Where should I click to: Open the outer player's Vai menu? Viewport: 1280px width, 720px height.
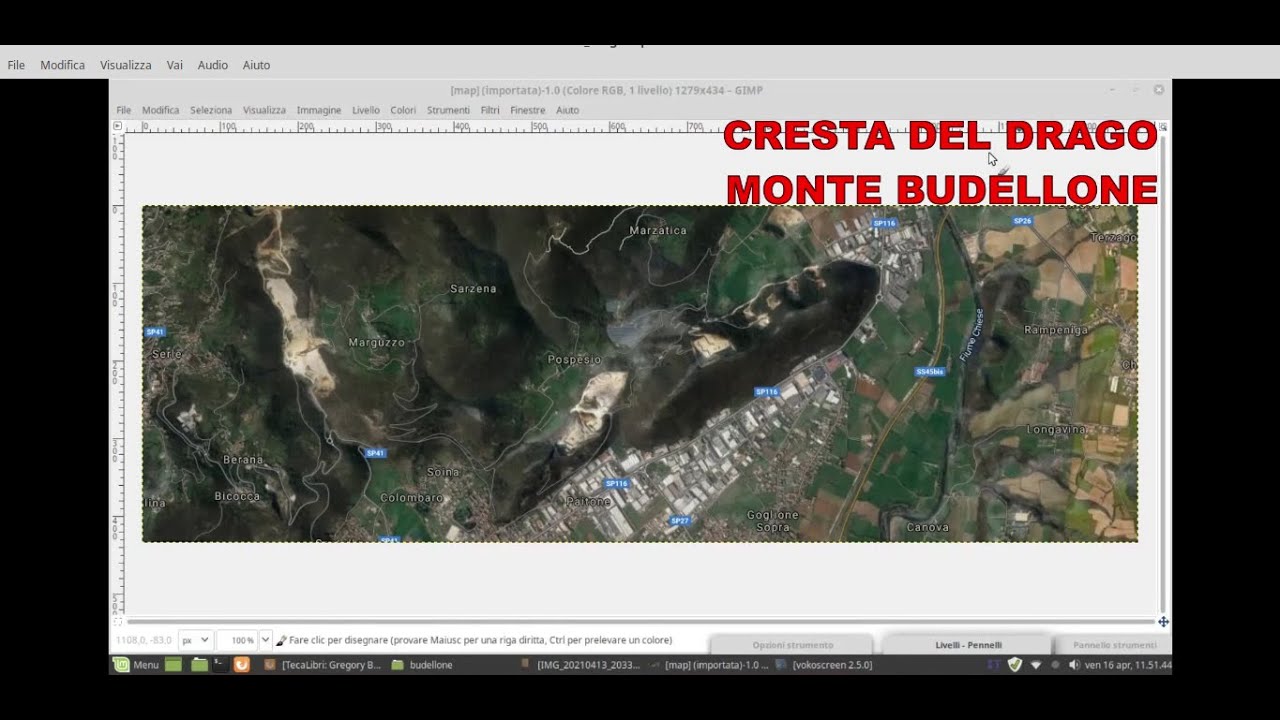175,65
